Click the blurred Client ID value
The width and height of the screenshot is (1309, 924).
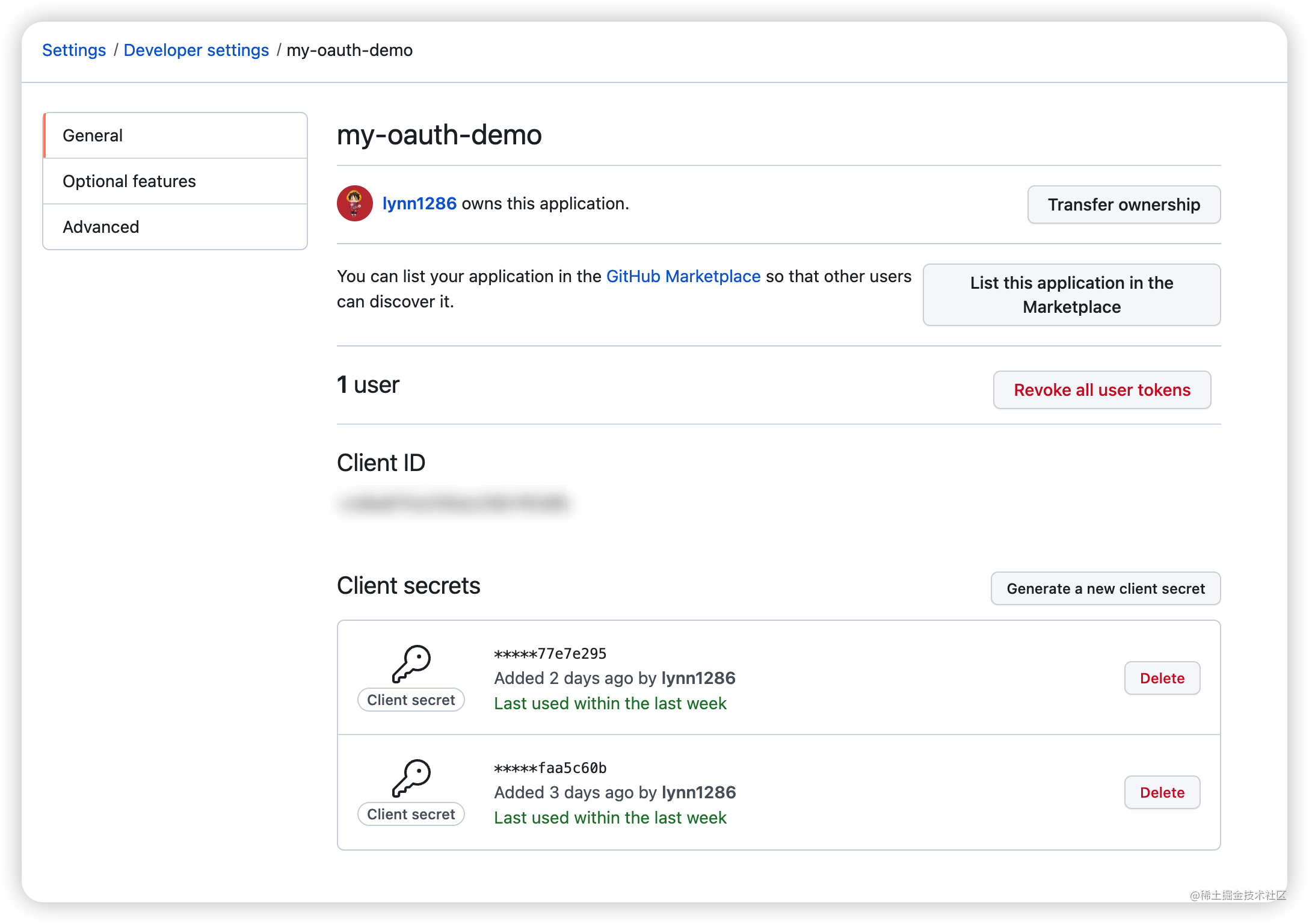(454, 503)
